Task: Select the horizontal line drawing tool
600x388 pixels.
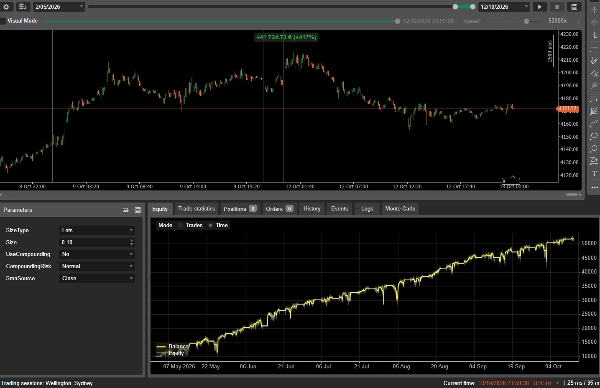Action: (x=594, y=48)
